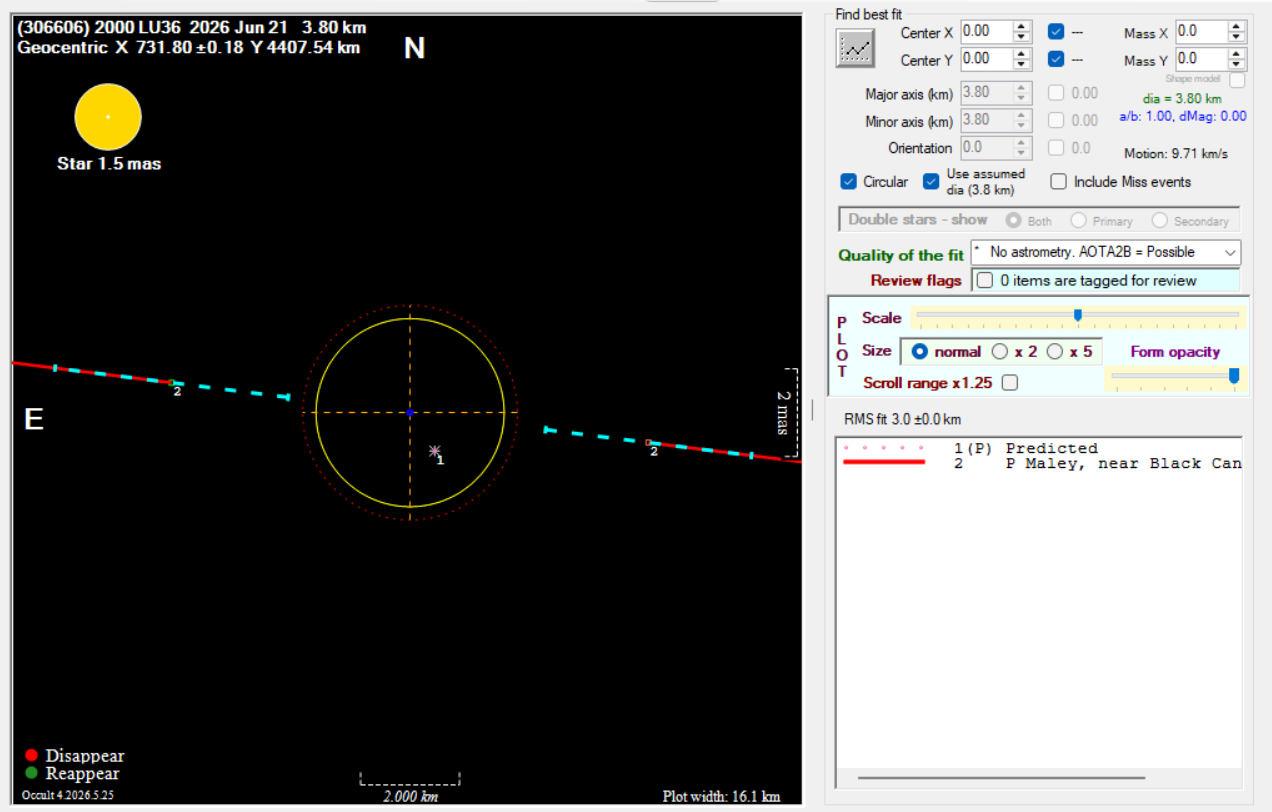Increase Center X with the up stepper arrow
This screenshot has width=1272, height=812.
click(x=1022, y=27)
